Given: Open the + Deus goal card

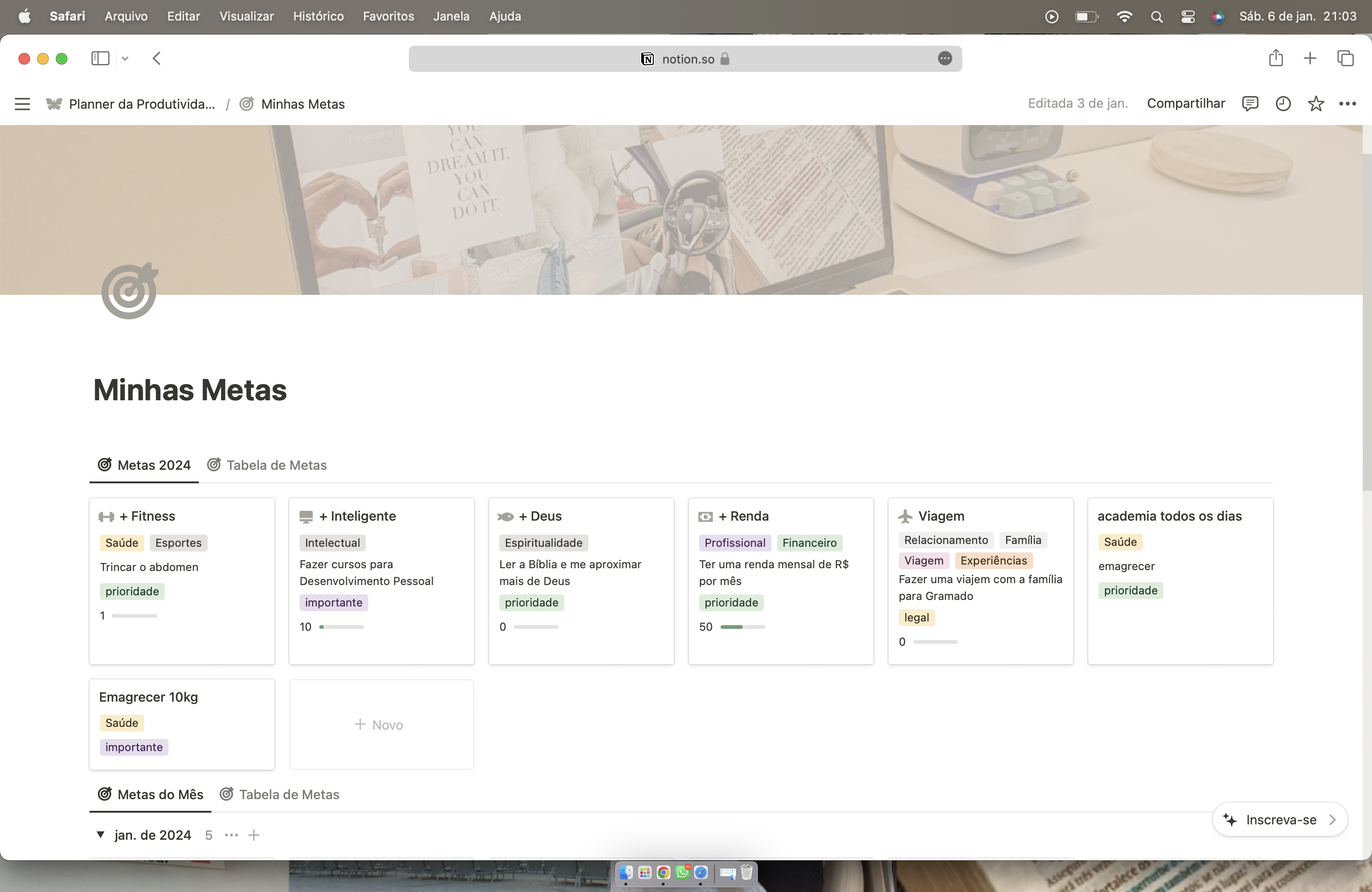Looking at the screenshot, I should point(581,581).
